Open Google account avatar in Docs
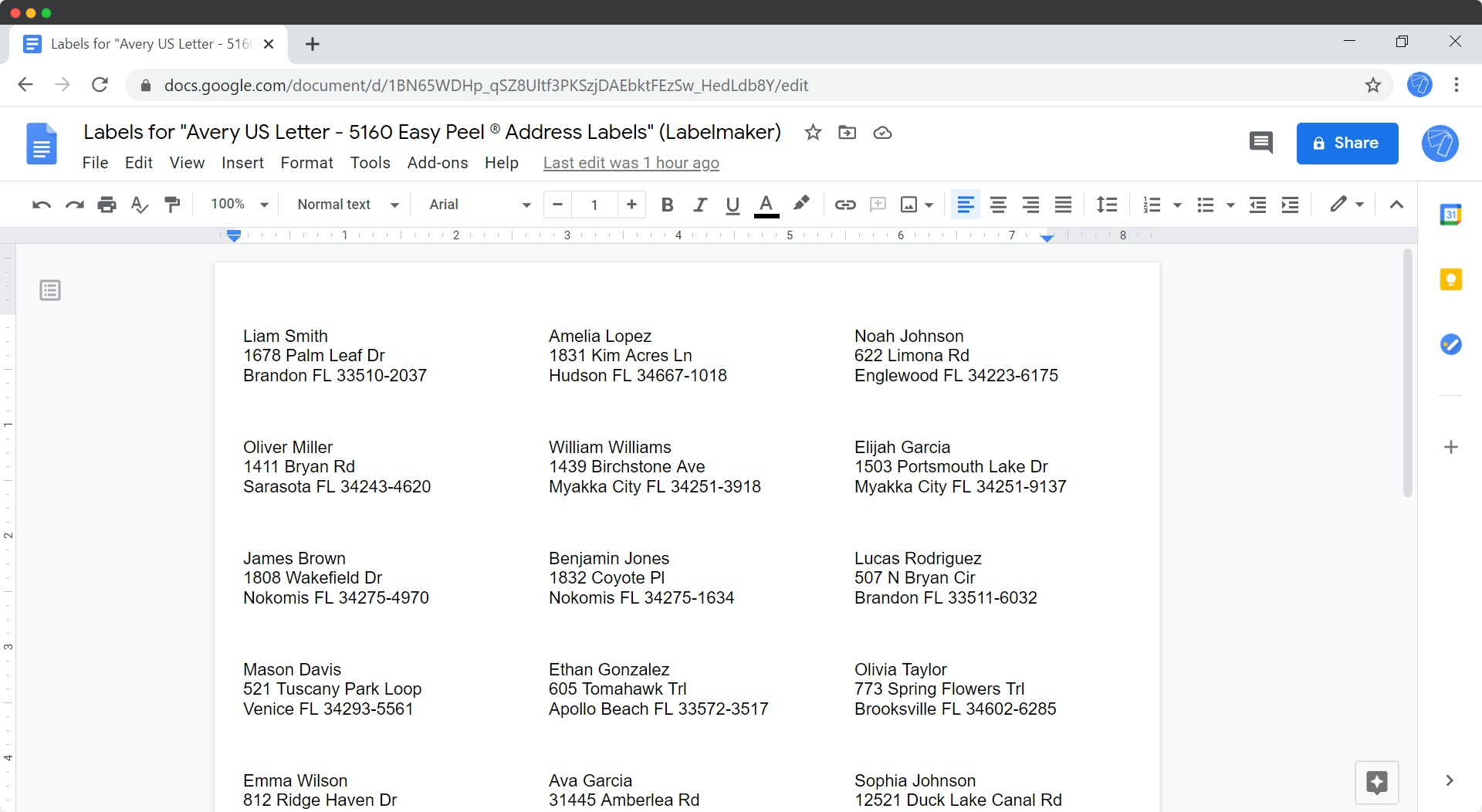1482x812 pixels. 1440,143
